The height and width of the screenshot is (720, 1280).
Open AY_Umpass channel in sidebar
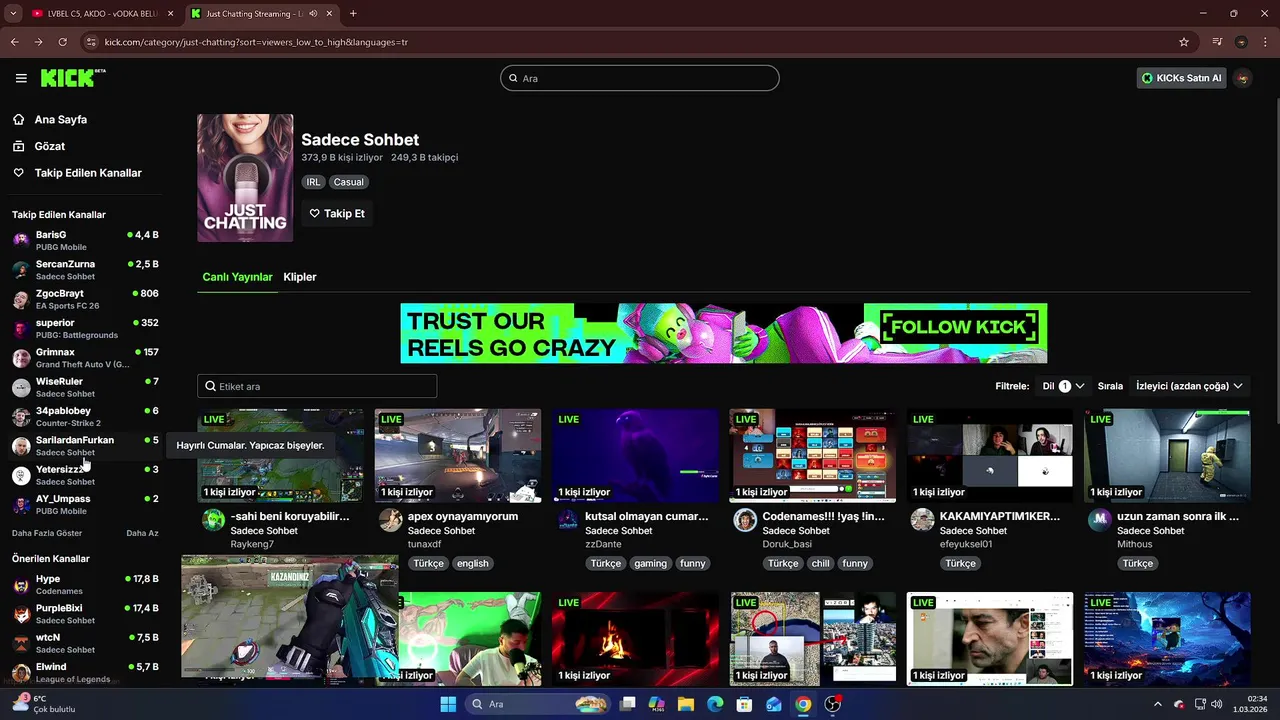coord(85,504)
